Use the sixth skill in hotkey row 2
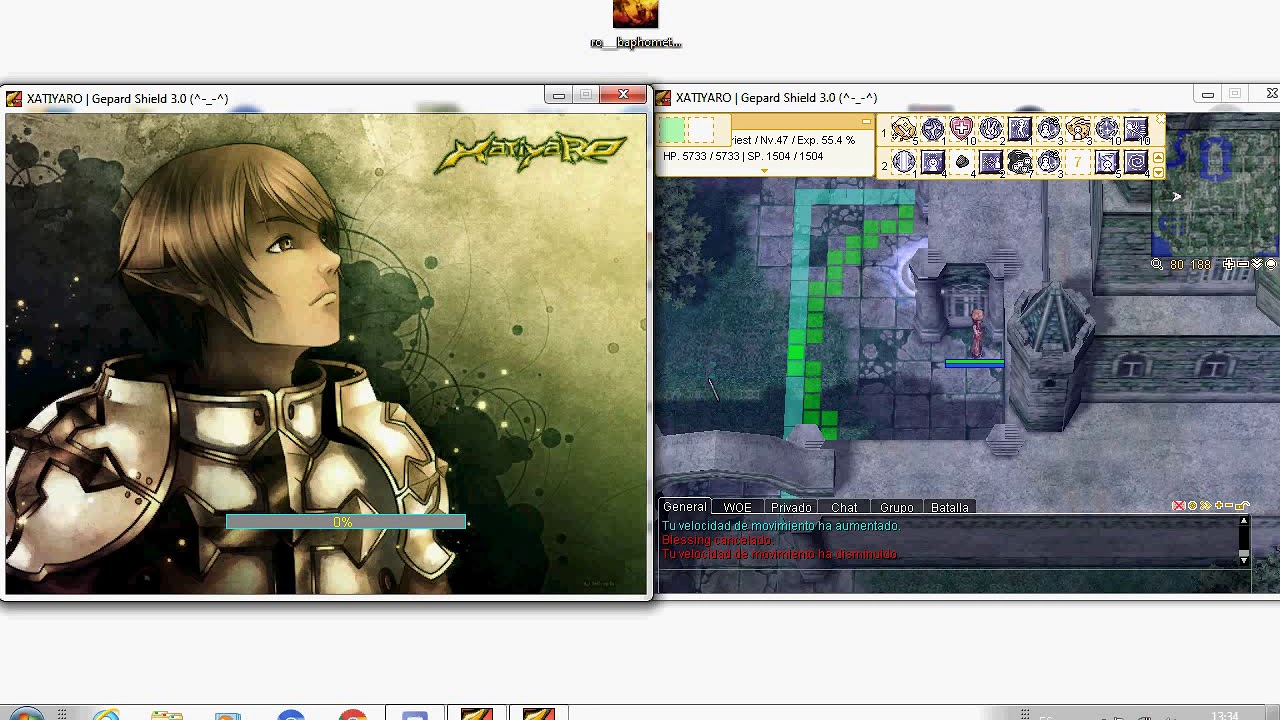 [x=1049, y=162]
